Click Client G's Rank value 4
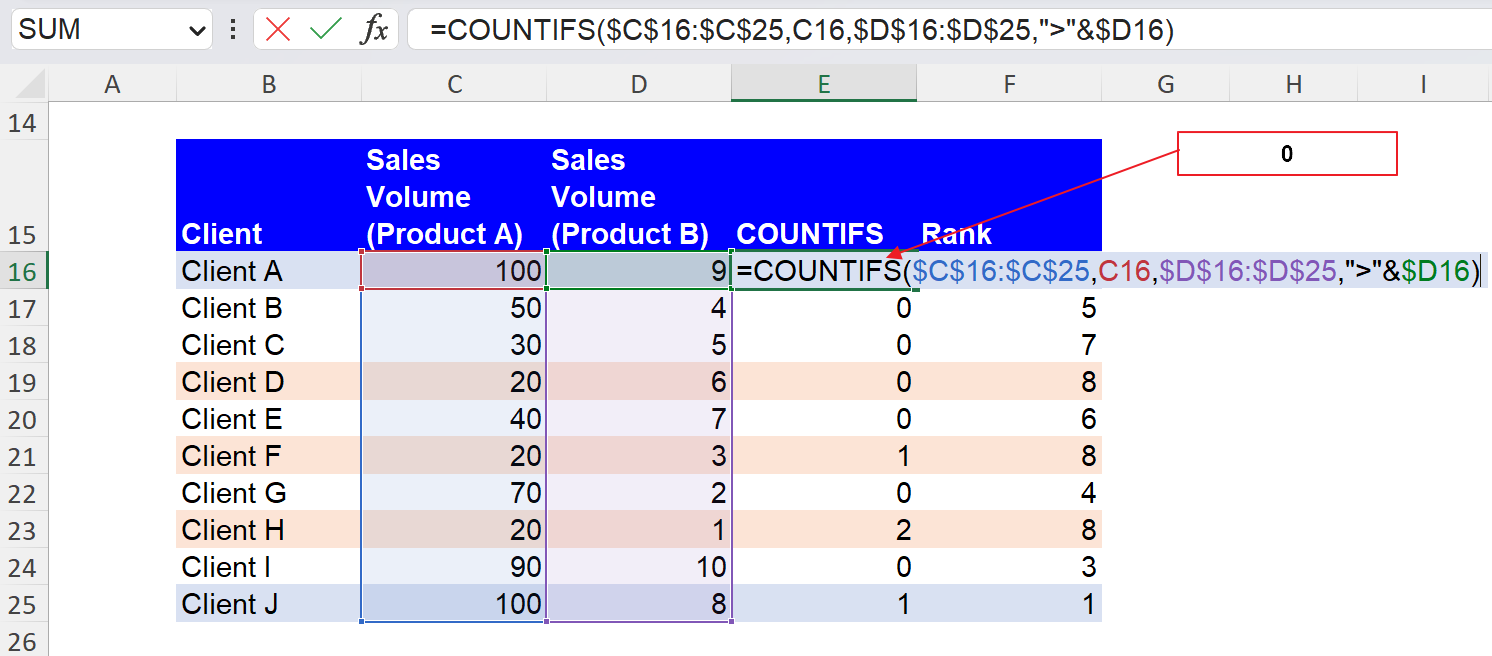 (x=1009, y=493)
